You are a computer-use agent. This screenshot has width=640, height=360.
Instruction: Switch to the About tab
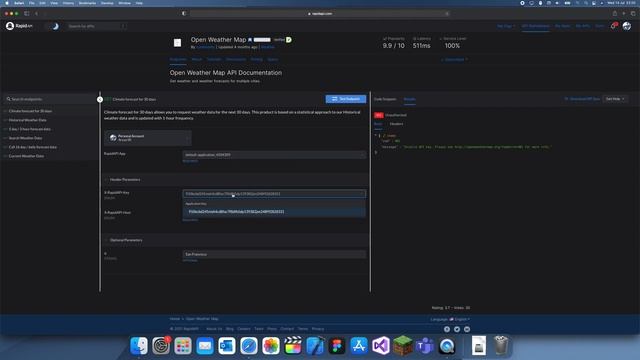197,59
